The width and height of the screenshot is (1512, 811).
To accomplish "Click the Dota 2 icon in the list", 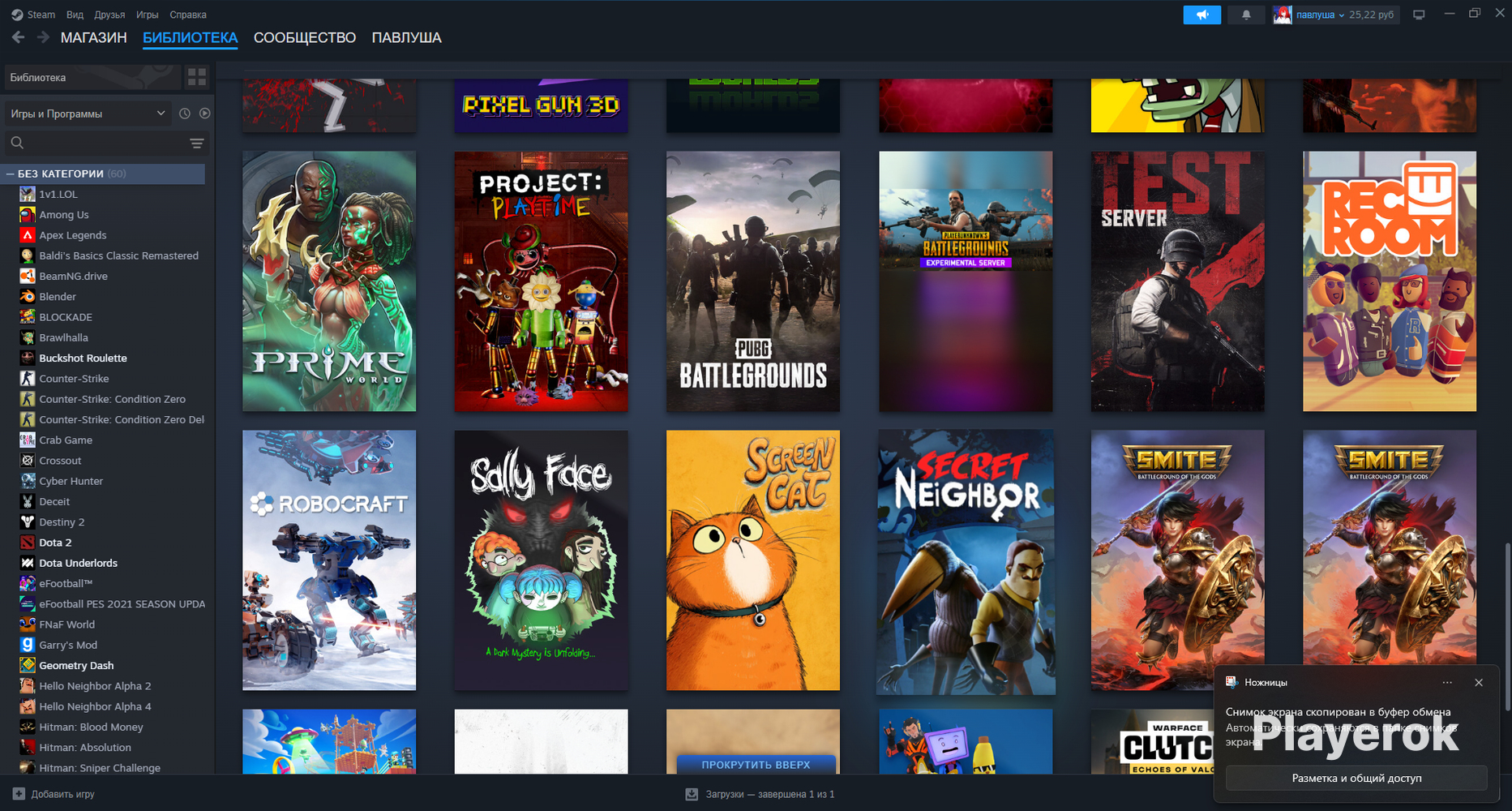I will (x=28, y=543).
